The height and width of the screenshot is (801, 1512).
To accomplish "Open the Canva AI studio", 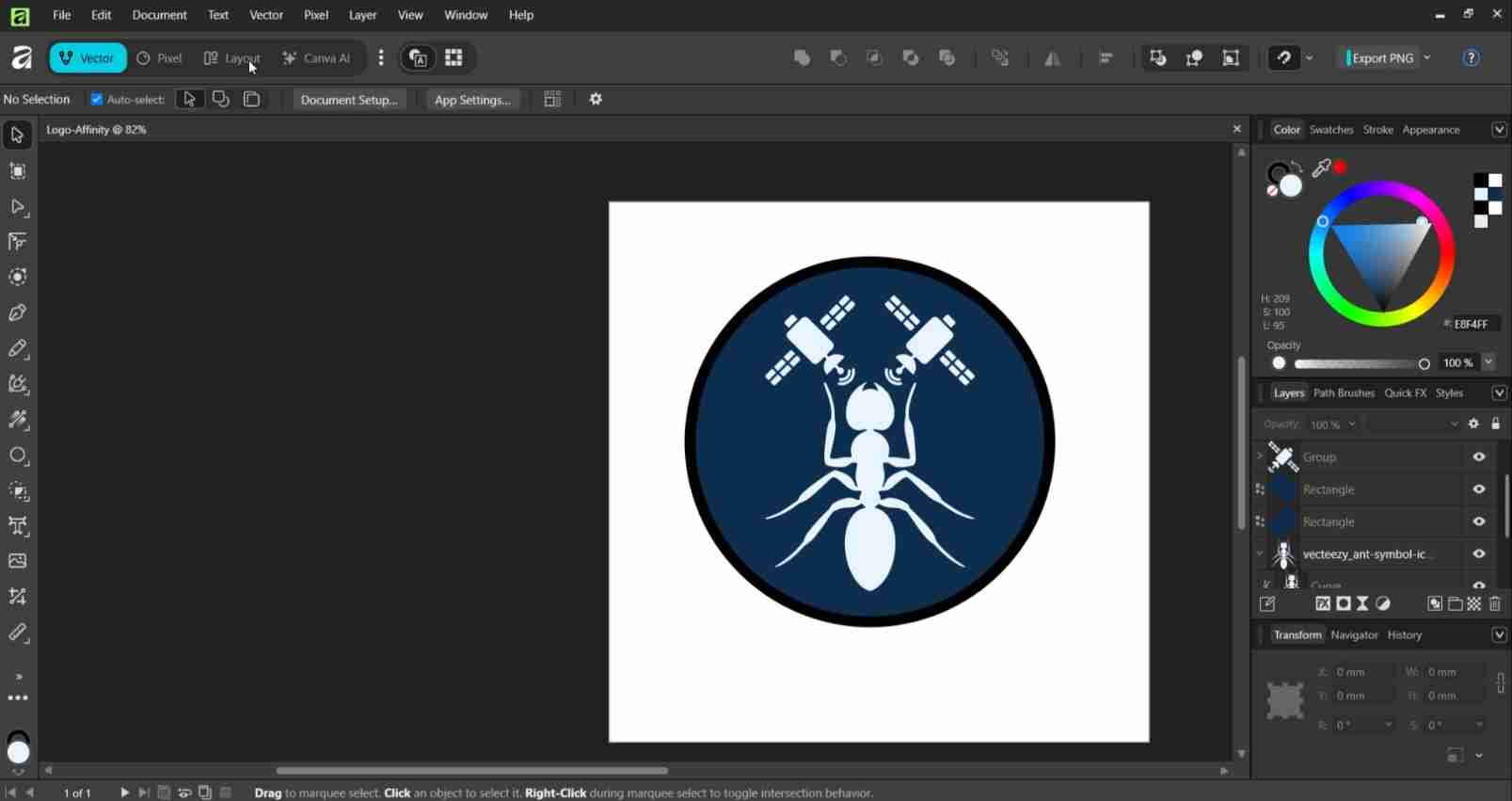I will [316, 58].
